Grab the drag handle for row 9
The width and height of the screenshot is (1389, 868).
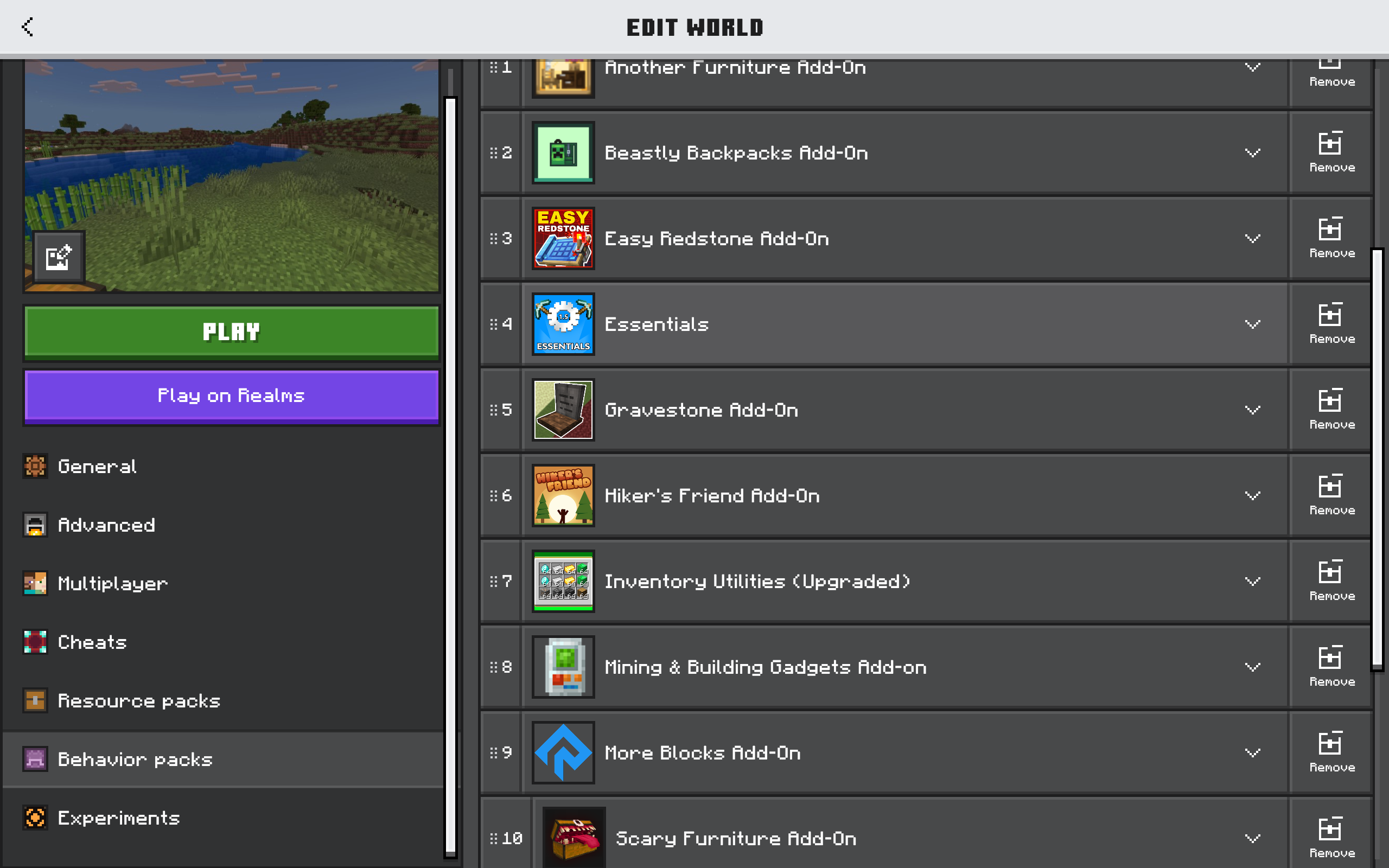[494, 752]
